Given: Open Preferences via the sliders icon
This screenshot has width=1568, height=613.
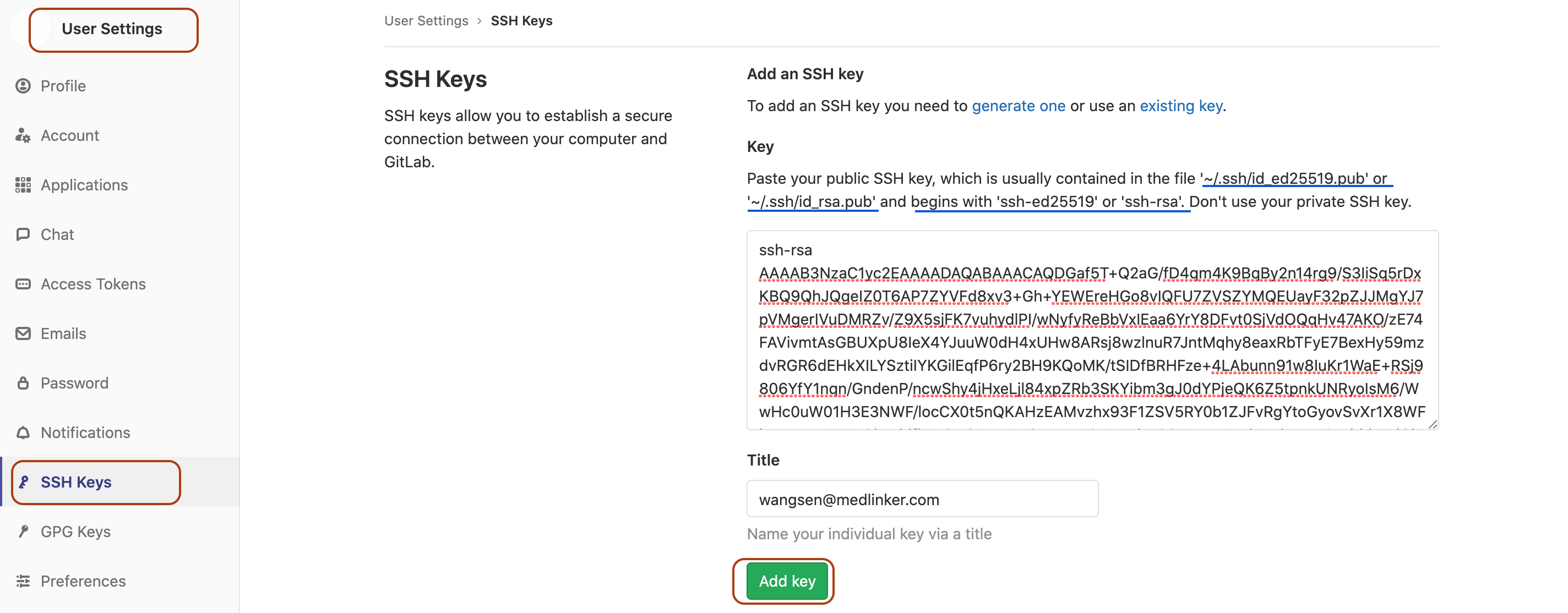Looking at the screenshot, I should 23,581.
